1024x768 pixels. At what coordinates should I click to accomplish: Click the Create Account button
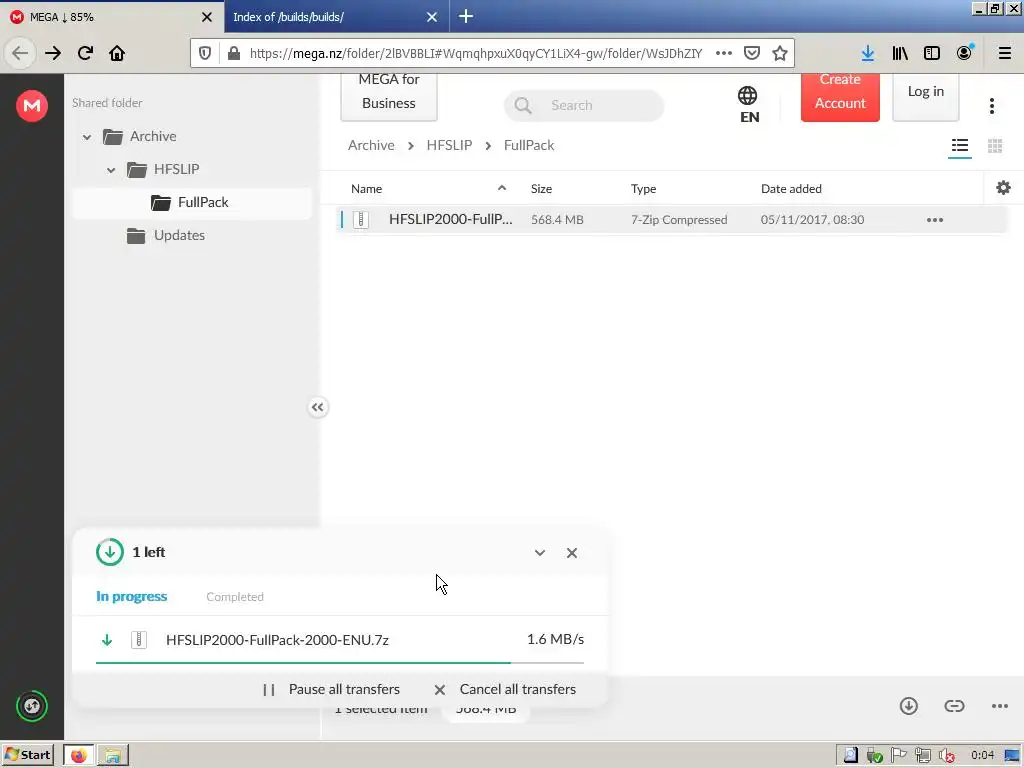[840, 97]
